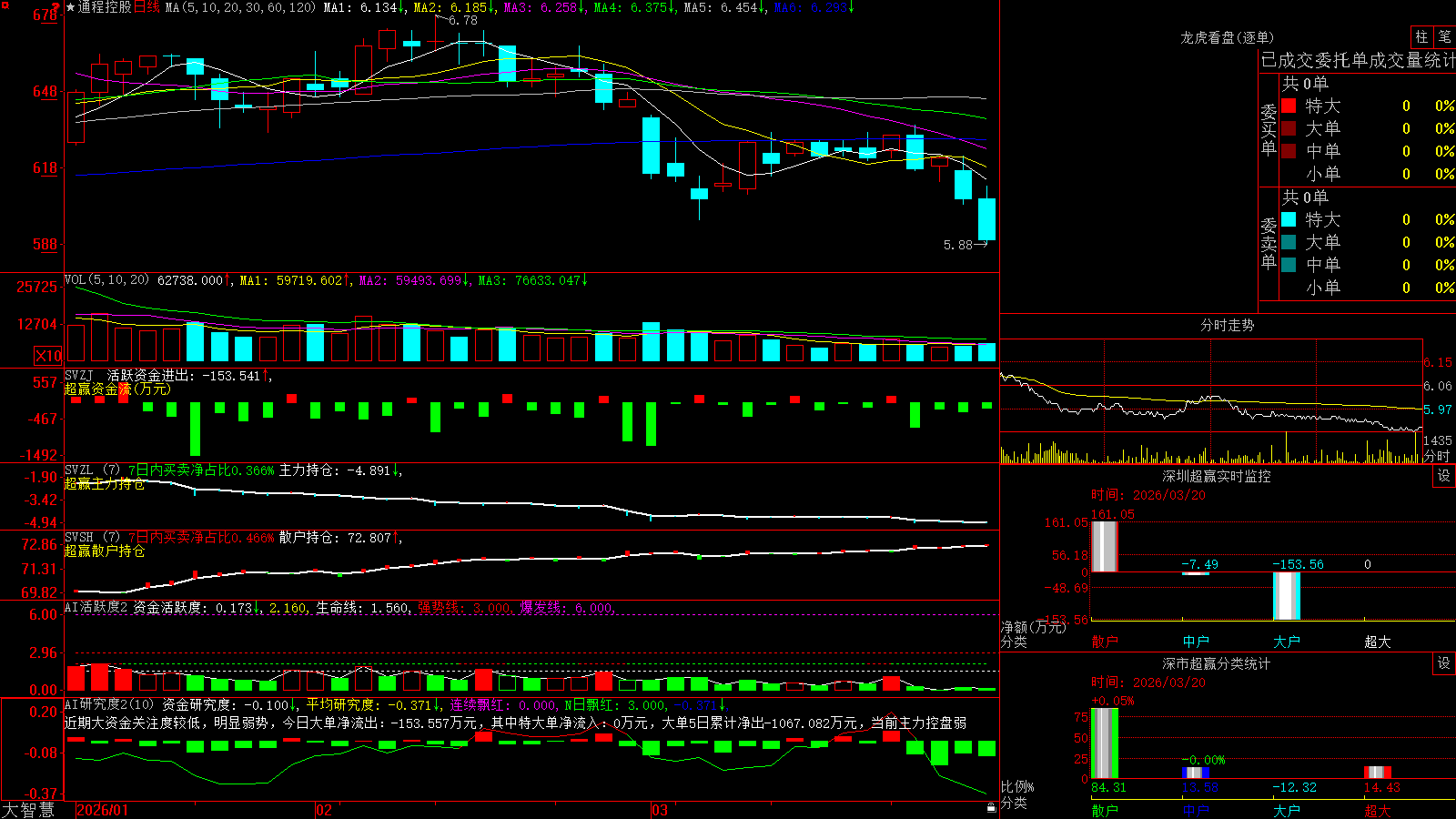Screen dimensions: 1456x819
Task: Click the 日线 period label
Action: tap(147, 7)
